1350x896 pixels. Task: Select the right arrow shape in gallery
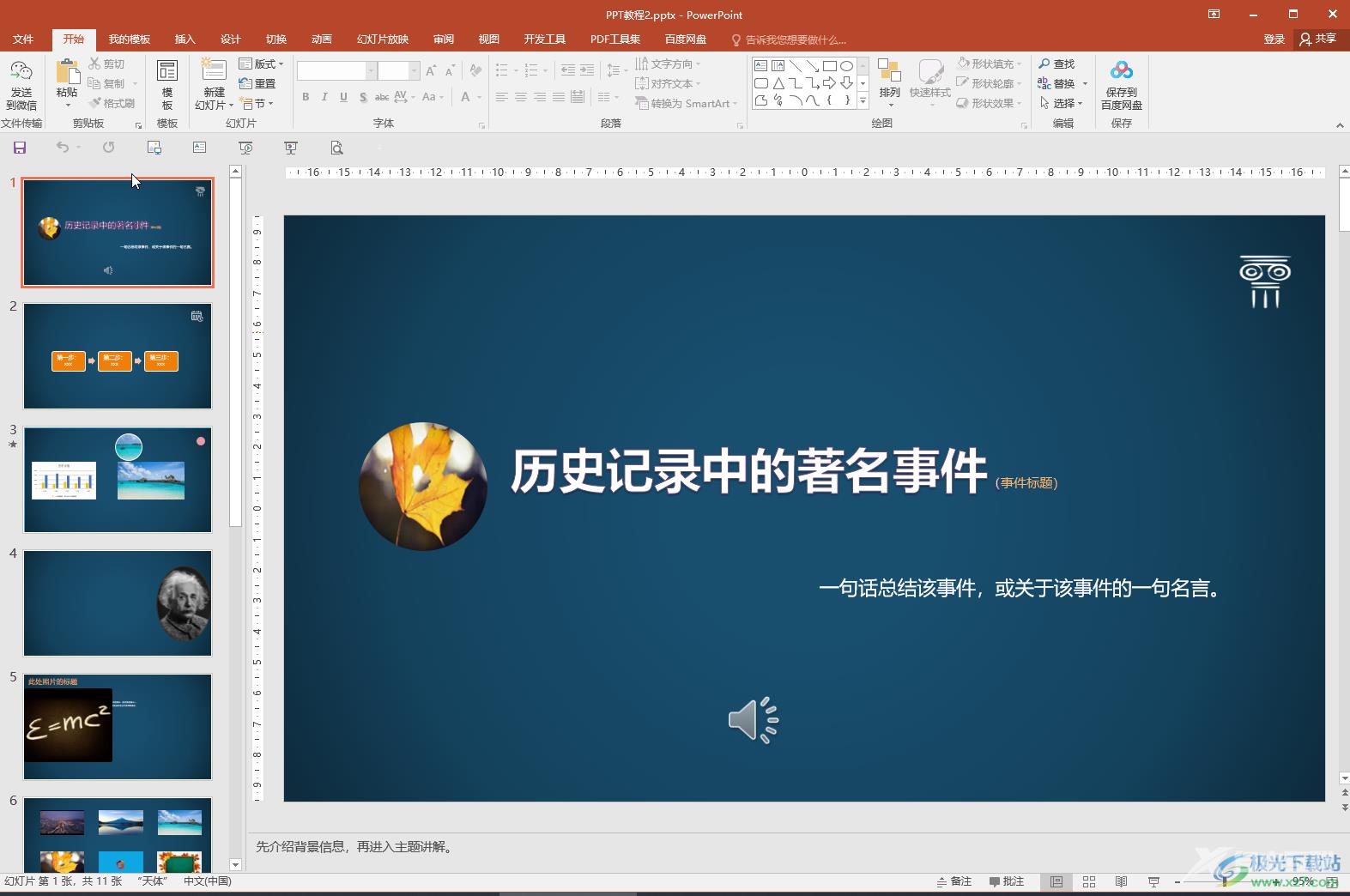pos(829,83)
